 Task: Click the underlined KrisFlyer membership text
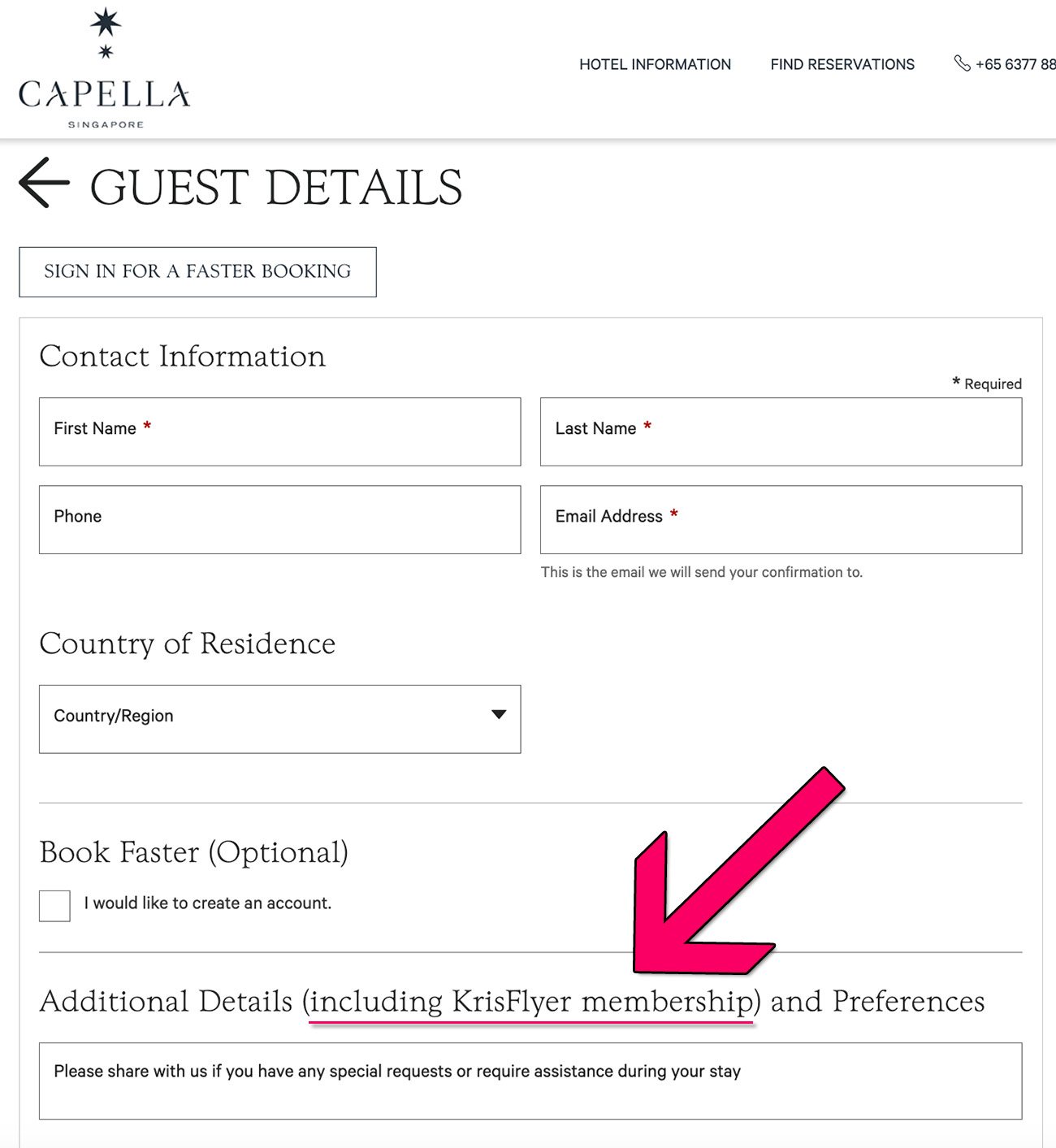(532, 1002)
